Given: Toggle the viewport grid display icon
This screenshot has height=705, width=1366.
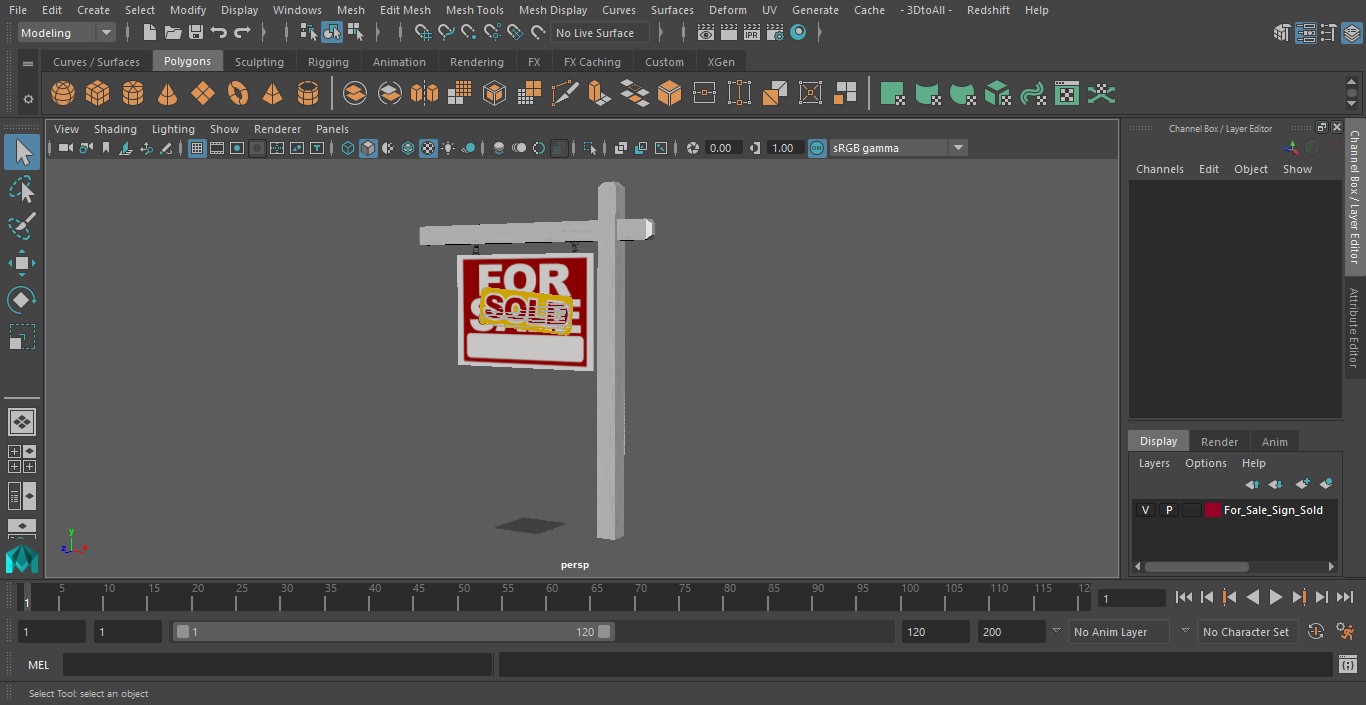Looking at the screenshot, I should click(197, 148).
